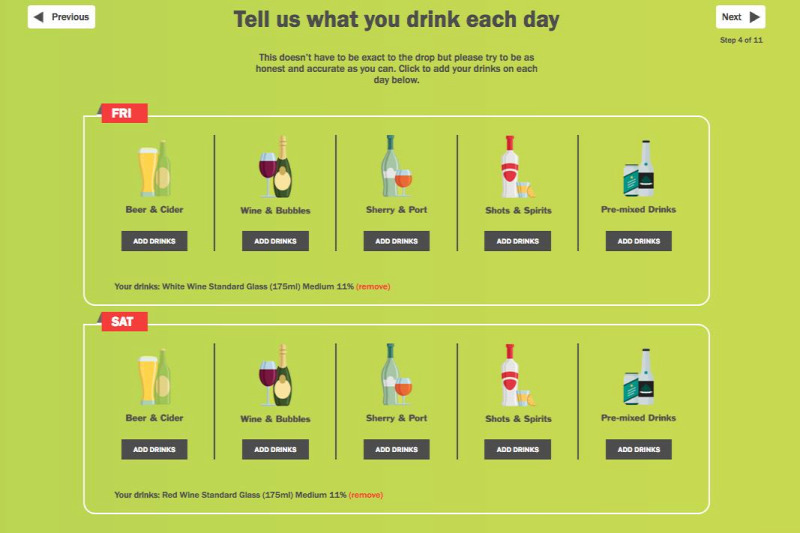The width and height of the screenshot is (800, 533).
Task: Click Saturday's Beer & Cider icon
Action: [x=154, y=377]
